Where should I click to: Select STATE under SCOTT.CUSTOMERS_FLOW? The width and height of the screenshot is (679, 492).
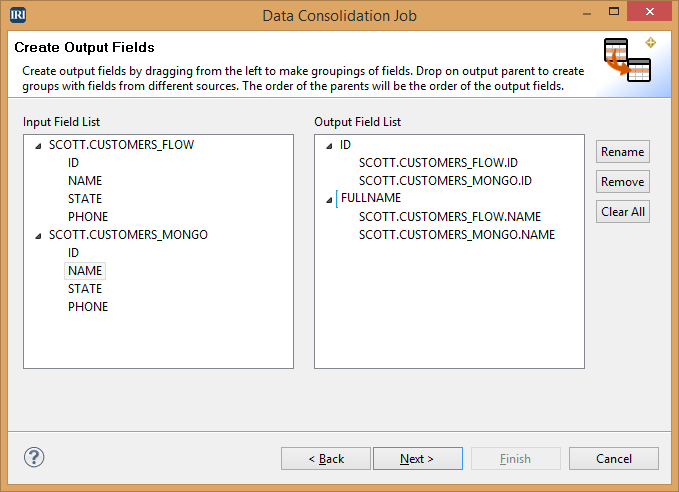coord(85,199)
